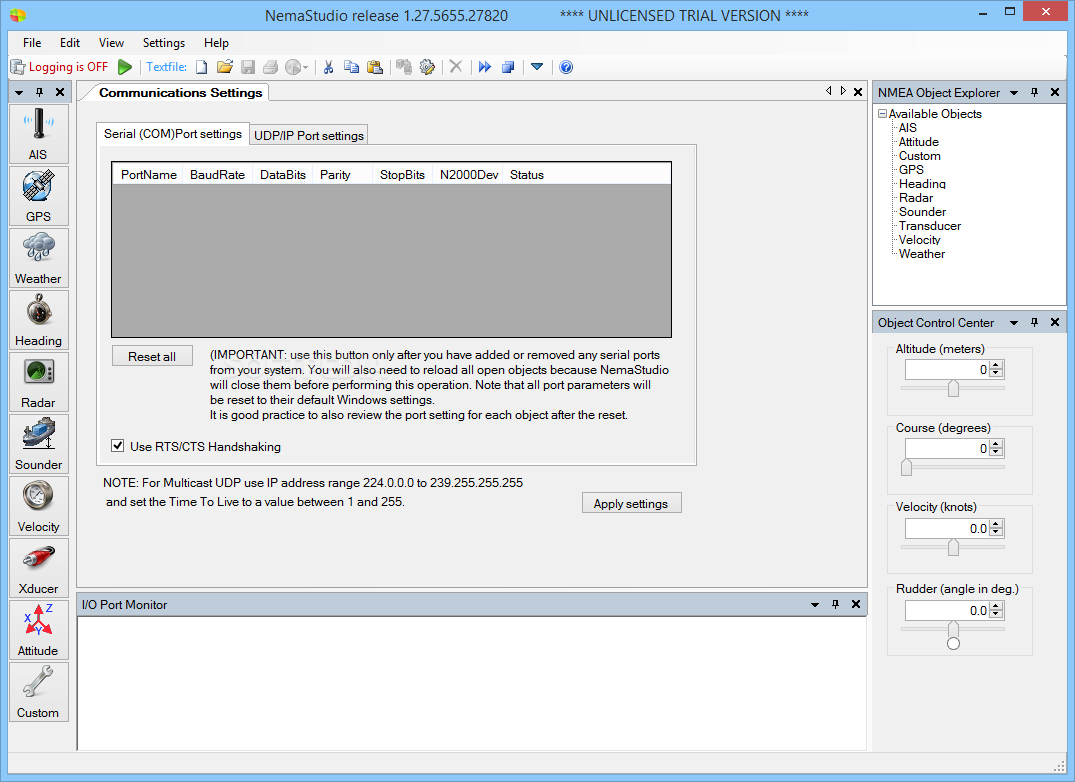
Task: Start logging with the green play icon
Action: [x=125, y=67]
